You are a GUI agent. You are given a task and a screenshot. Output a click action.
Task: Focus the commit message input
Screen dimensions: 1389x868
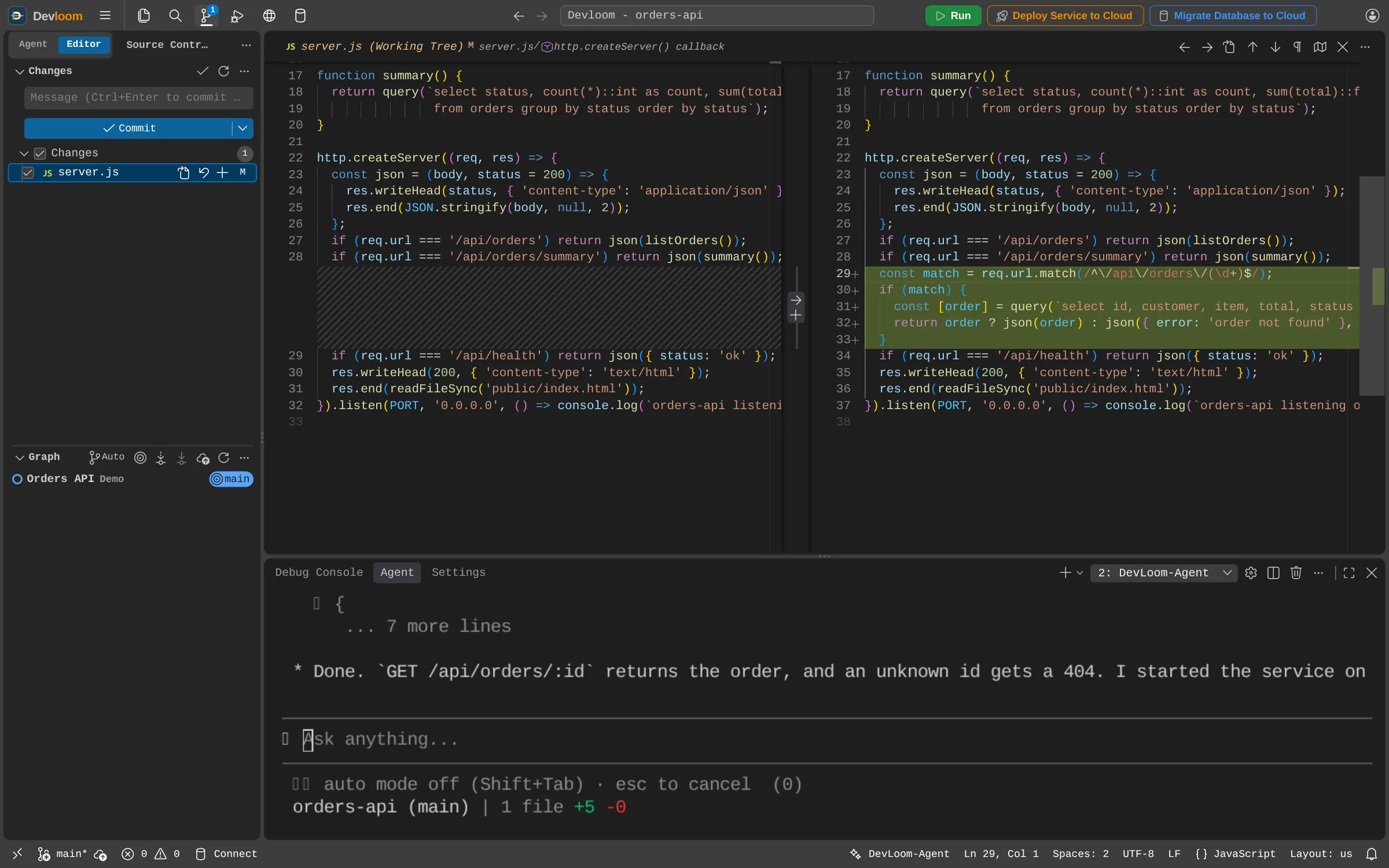[138, 98]
